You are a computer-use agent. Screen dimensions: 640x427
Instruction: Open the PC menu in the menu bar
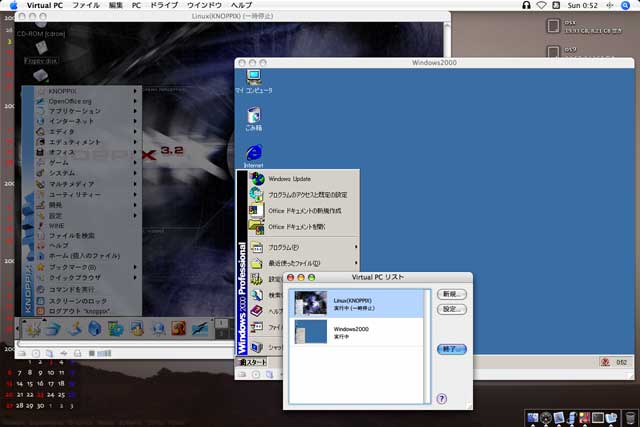(x=136, y=5)
